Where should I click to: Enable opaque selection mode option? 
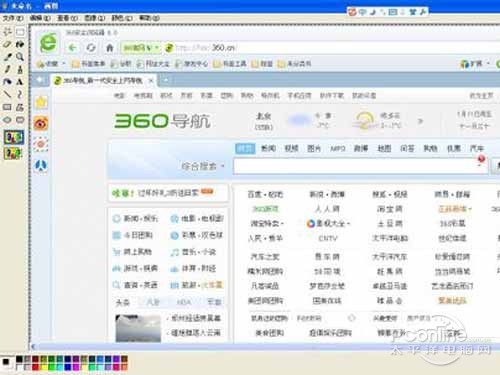(14, 137)
